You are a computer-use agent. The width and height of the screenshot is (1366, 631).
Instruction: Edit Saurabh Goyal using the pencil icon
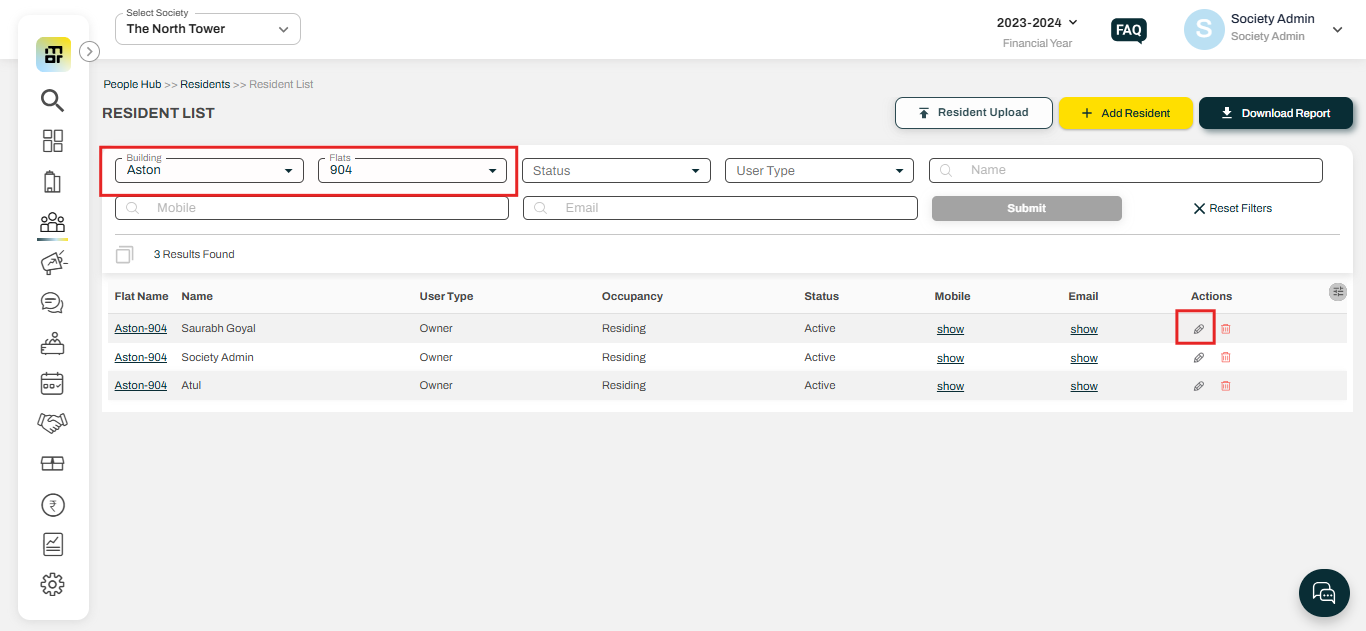[1198, 328]
